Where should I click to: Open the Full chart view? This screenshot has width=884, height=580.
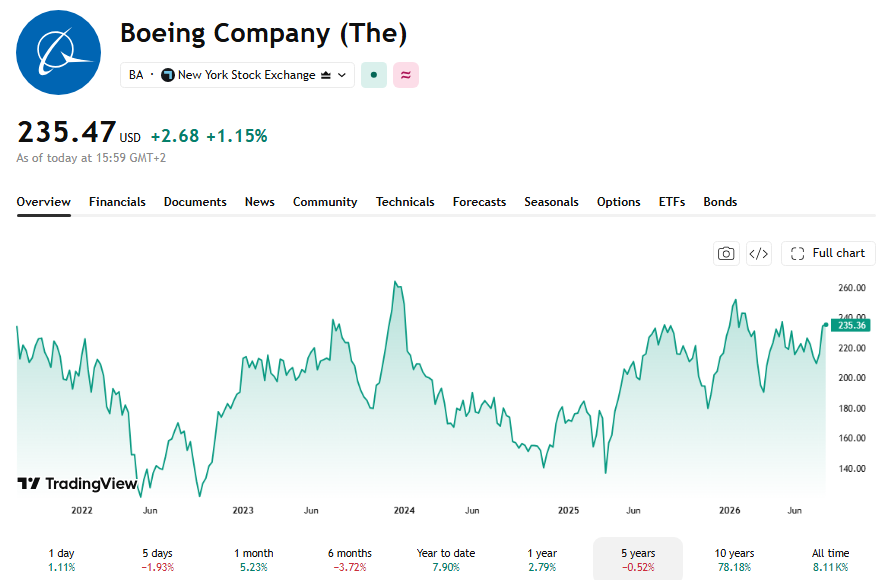(x=828, y=254)
